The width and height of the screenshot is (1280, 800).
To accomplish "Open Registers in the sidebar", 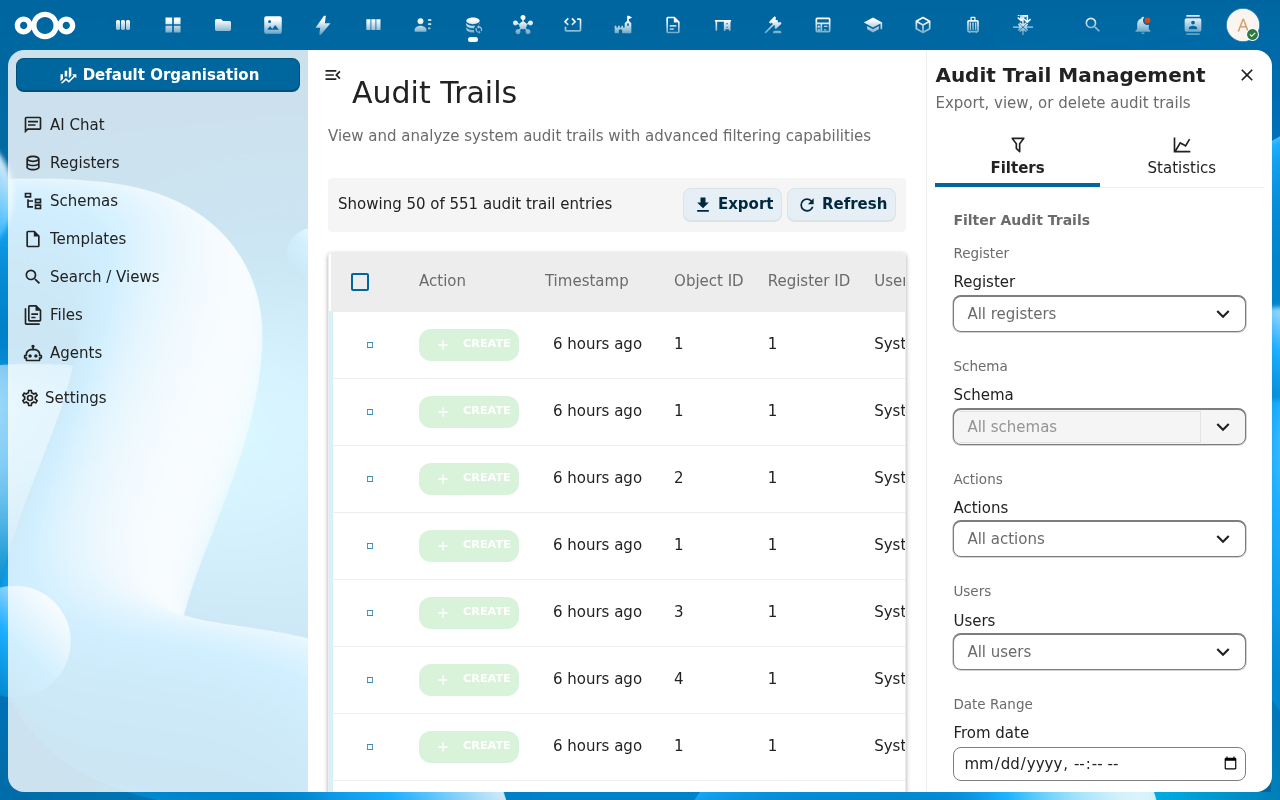I will (x=160, y=163).
